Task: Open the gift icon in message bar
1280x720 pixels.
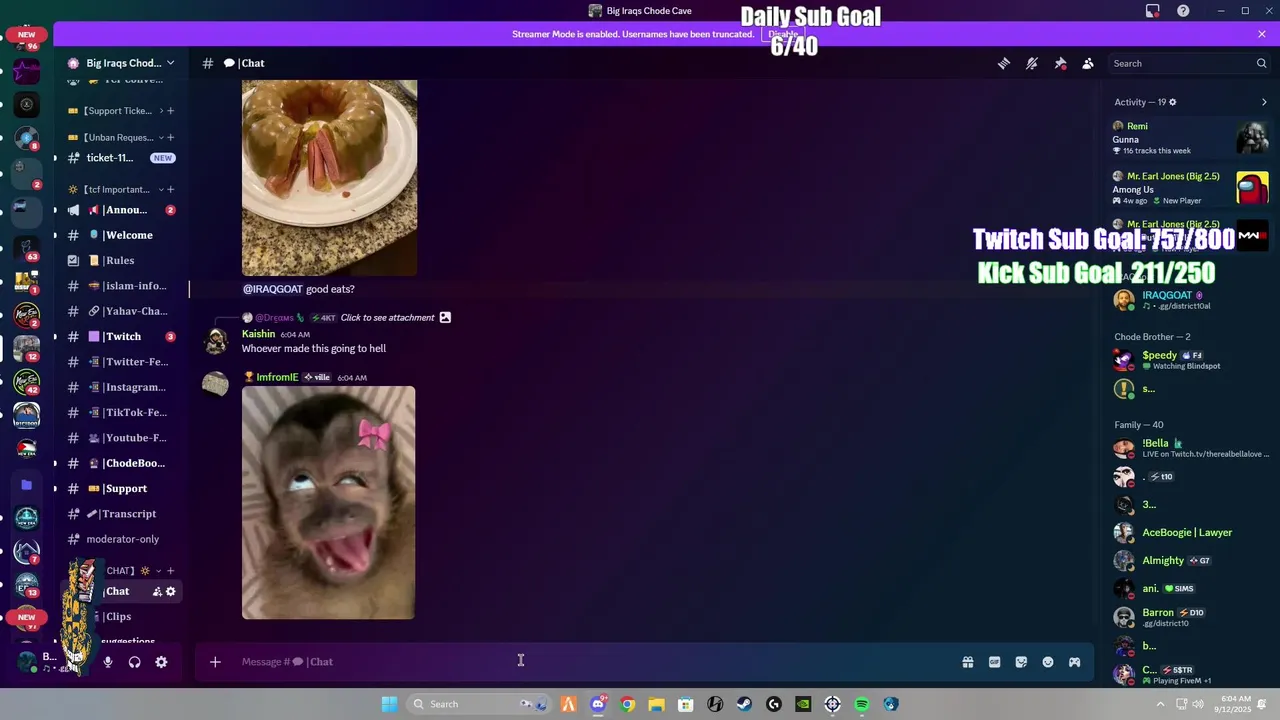Action: point(968,662)
